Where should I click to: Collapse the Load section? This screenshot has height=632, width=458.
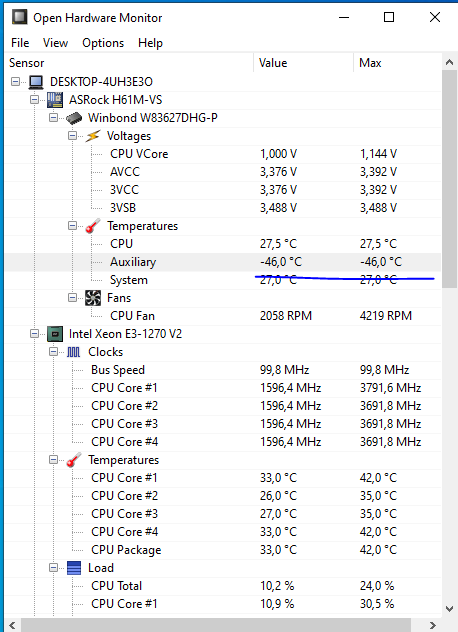53,568
